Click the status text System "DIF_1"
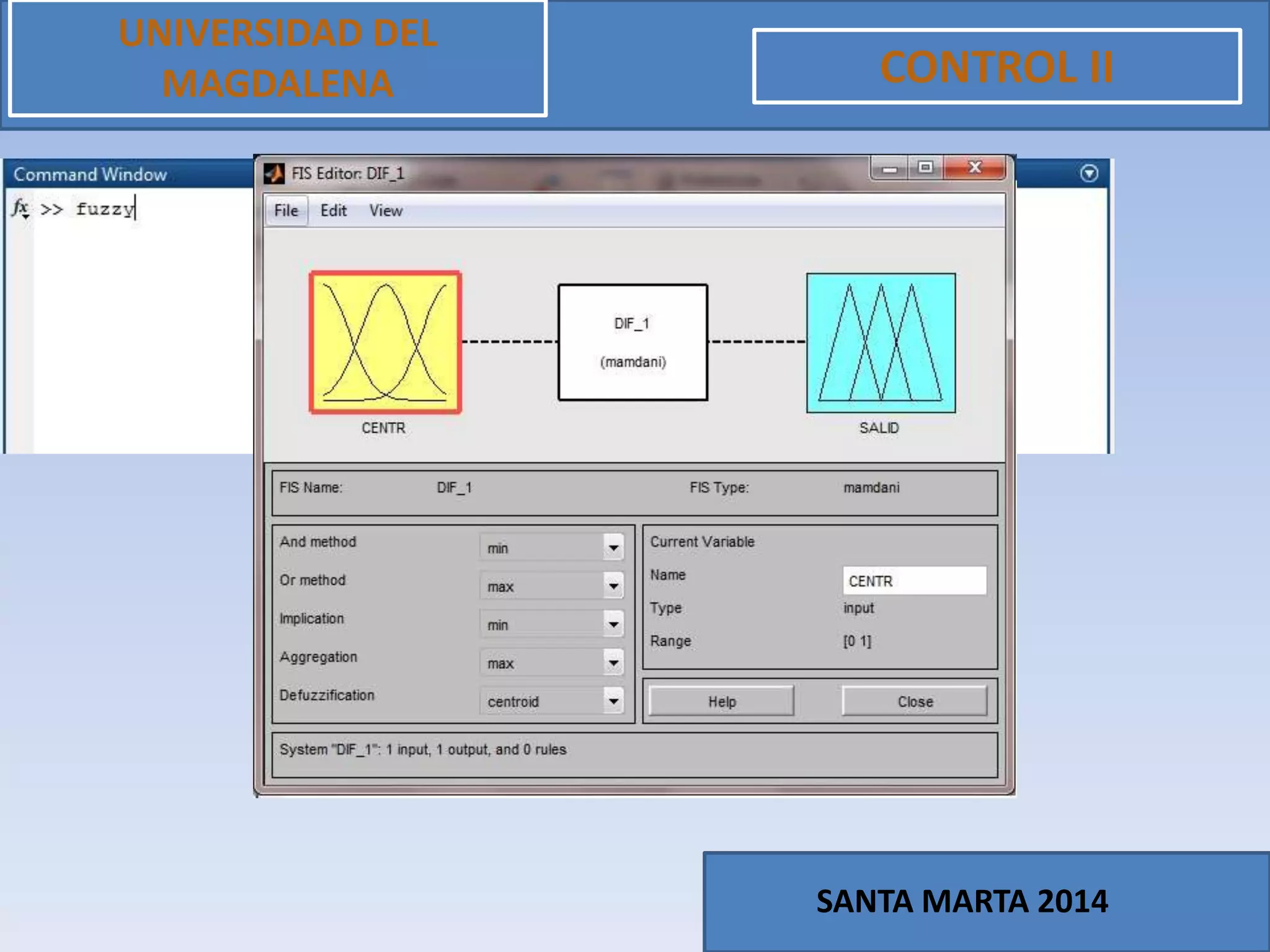Viewport: 1270px width, 952px height. click(423, 749)
